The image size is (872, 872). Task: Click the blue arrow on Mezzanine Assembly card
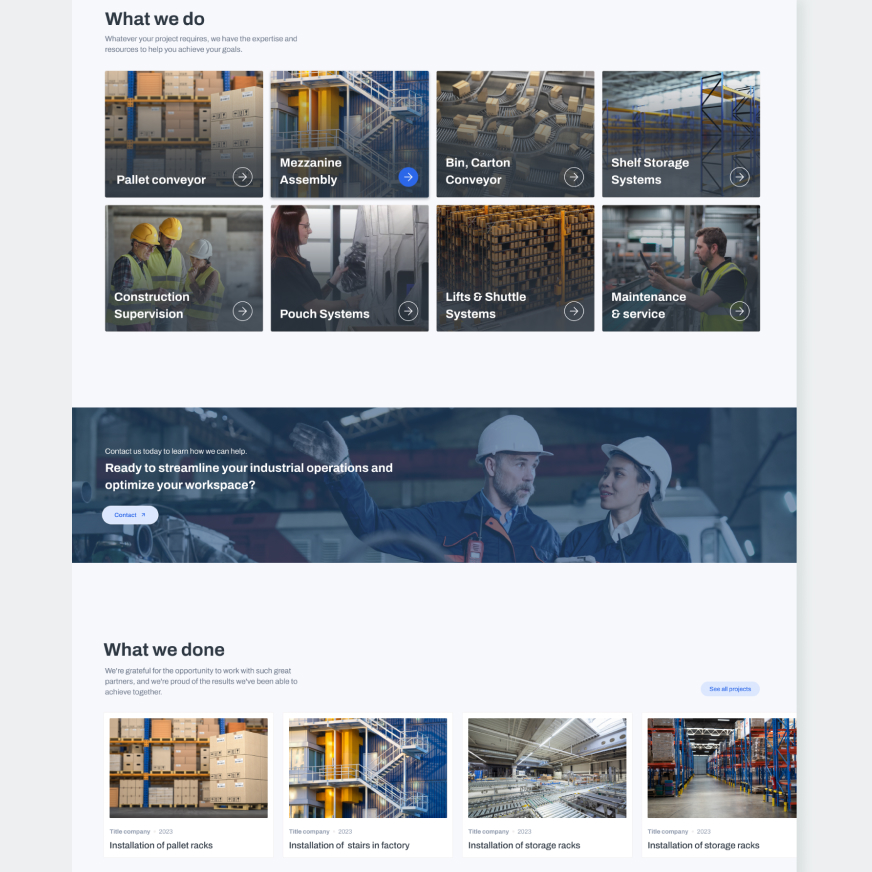point(408,177)
